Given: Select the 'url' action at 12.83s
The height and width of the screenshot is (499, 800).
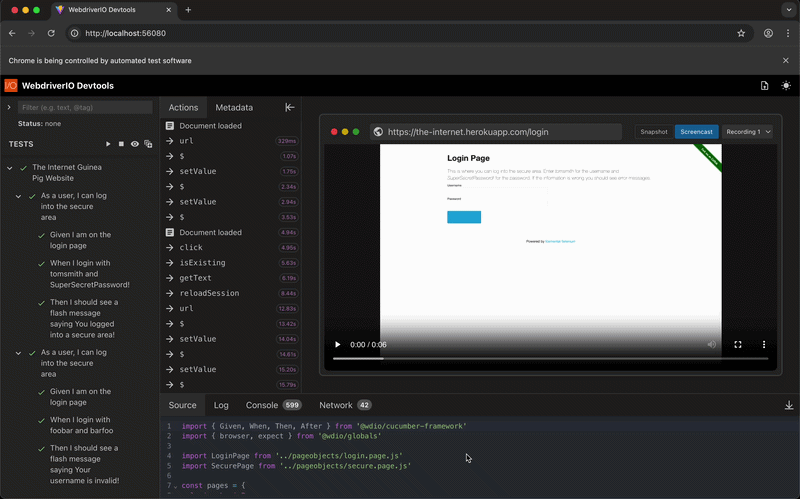Looking at the screenshot, I should point(231,309).
